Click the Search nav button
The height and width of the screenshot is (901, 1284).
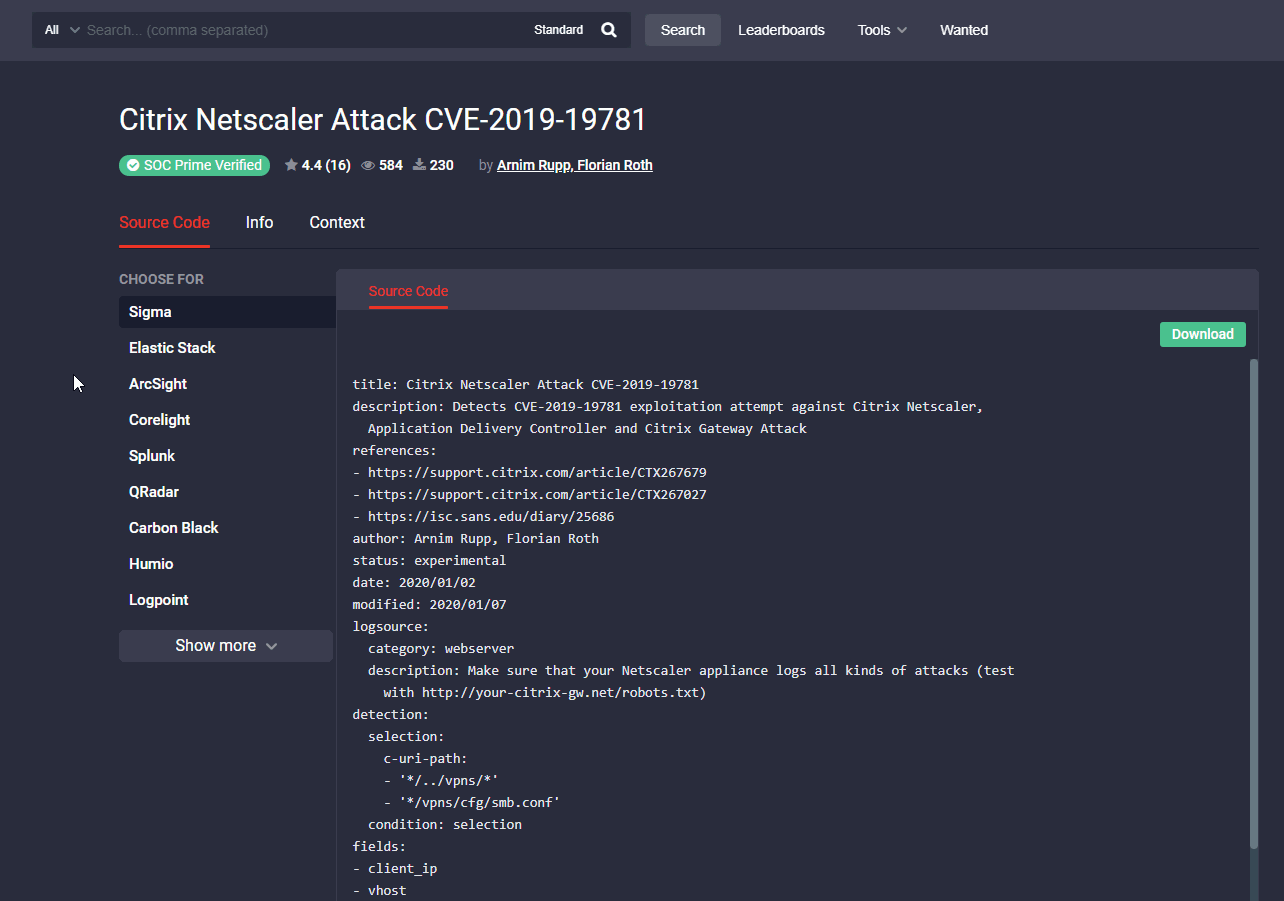click(x=683, y=30)
